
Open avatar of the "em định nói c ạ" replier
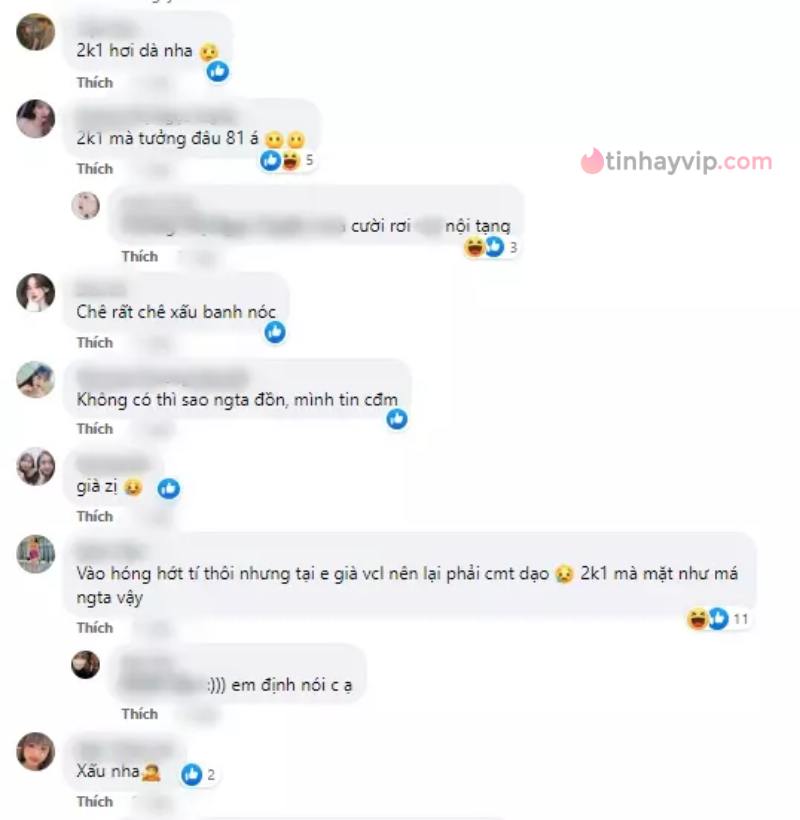[85, 665]
